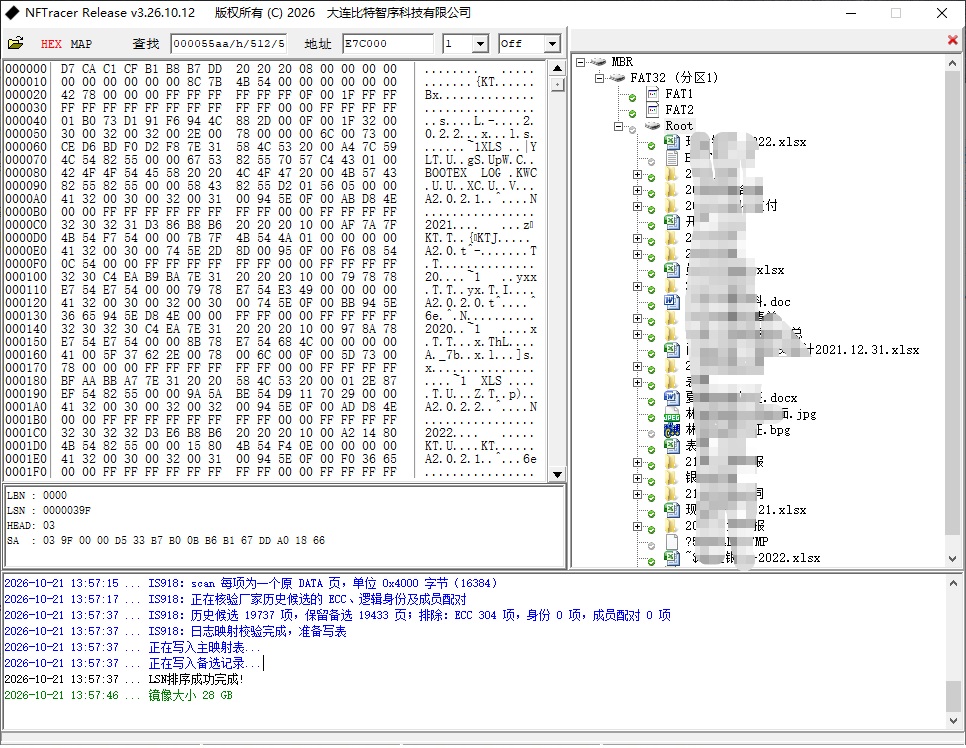Click the file tree scroll down arrow
The width and height of the screenshot is (966, 748).
(952, 559)
